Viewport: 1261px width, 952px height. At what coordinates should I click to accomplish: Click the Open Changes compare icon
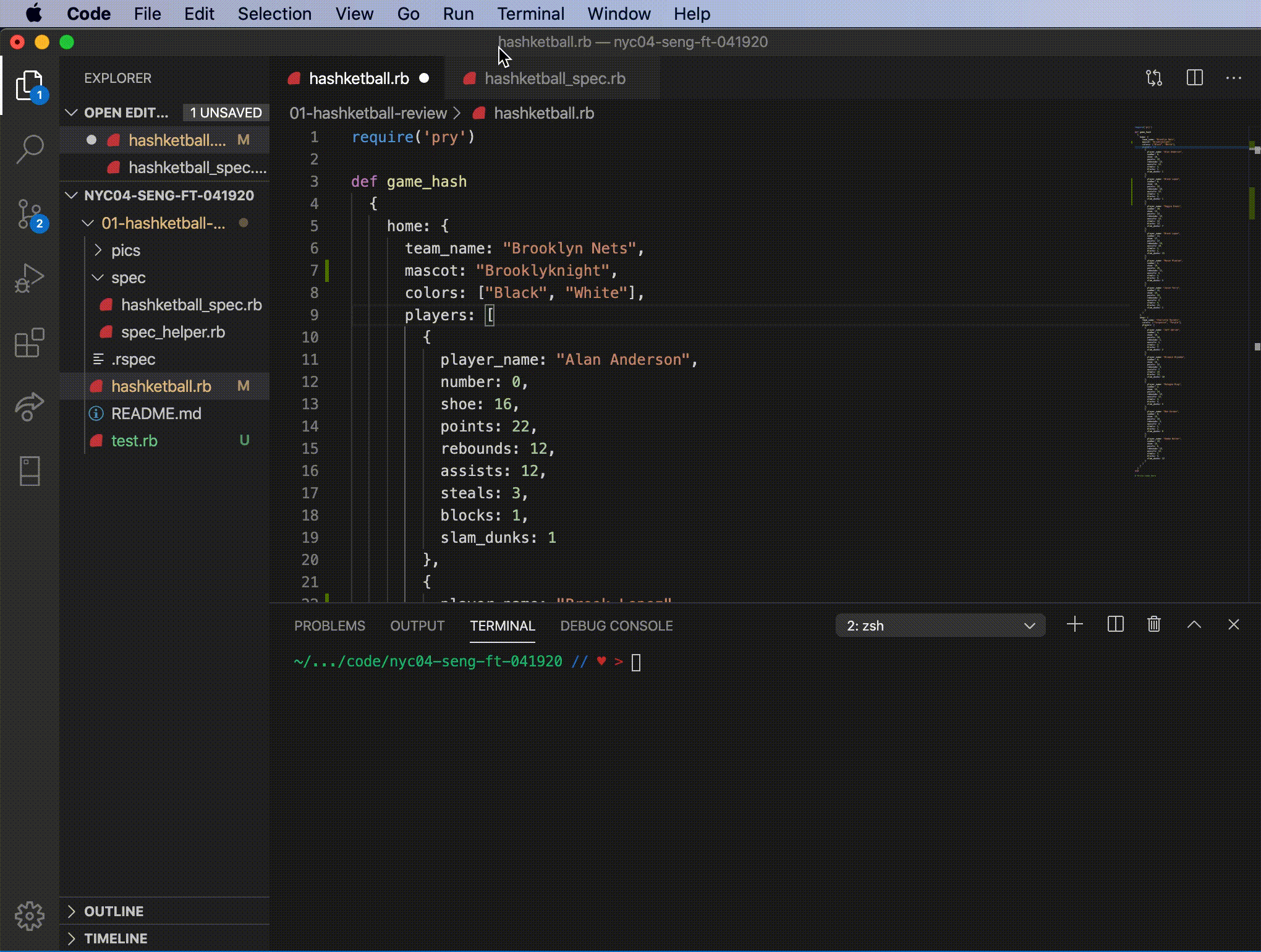pyautogui.click(x=1154, y=78)
